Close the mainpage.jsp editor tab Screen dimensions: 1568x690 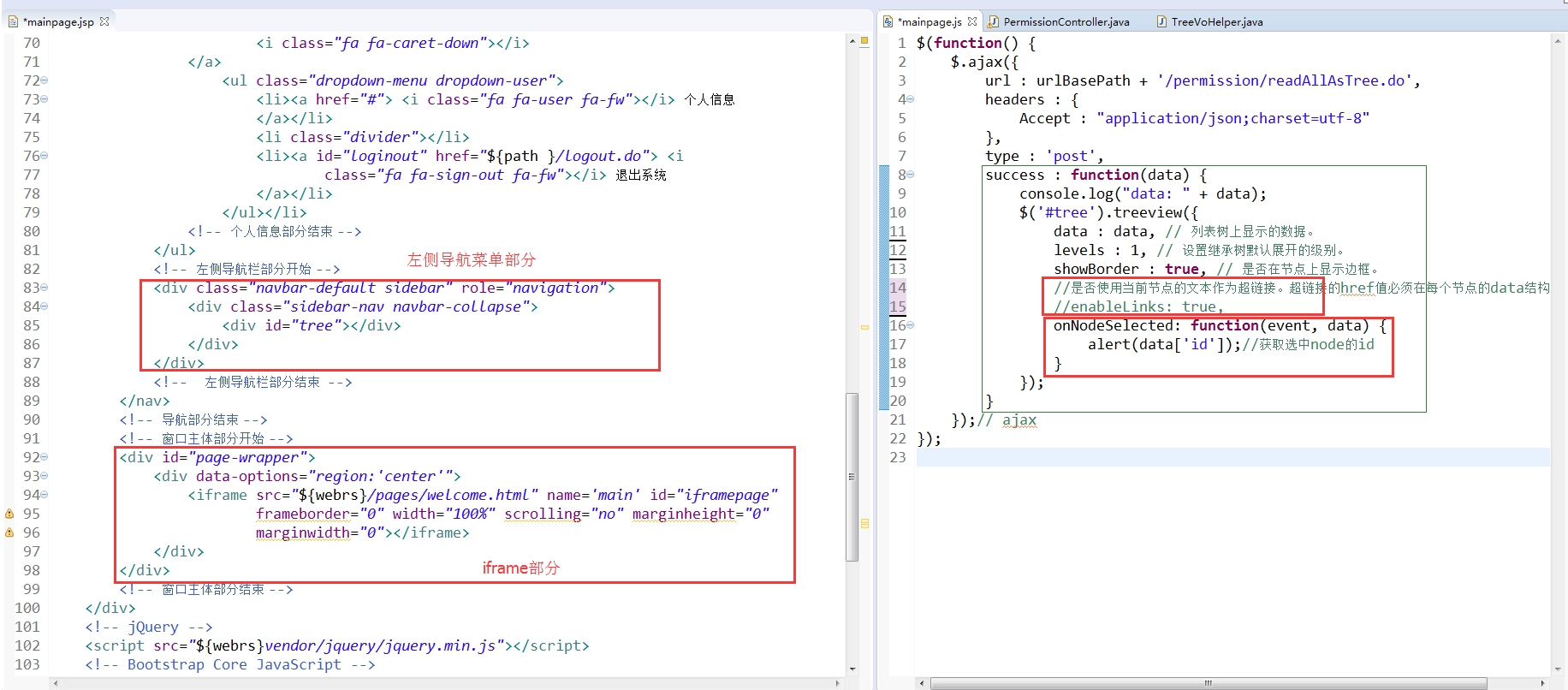104,21
